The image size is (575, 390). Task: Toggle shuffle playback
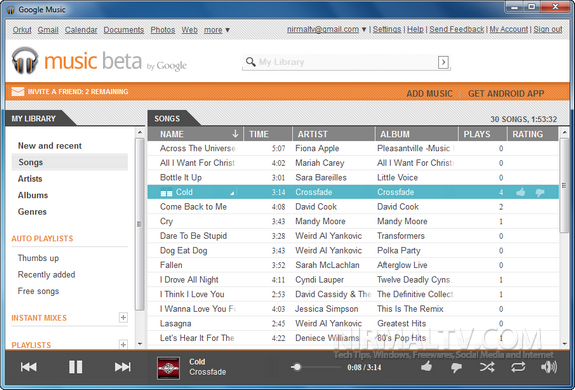pyautogui.click(x=487, y=367)
